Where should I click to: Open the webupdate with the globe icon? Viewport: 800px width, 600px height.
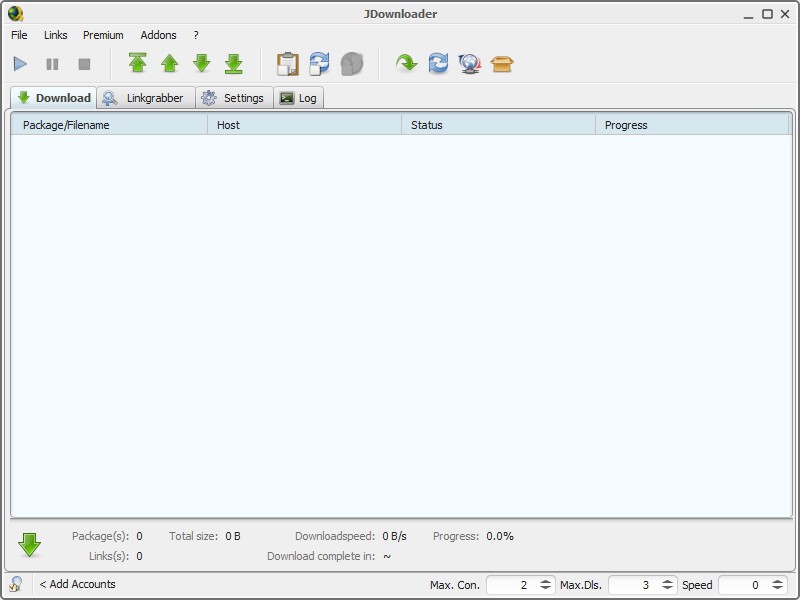tap(470, 63)
